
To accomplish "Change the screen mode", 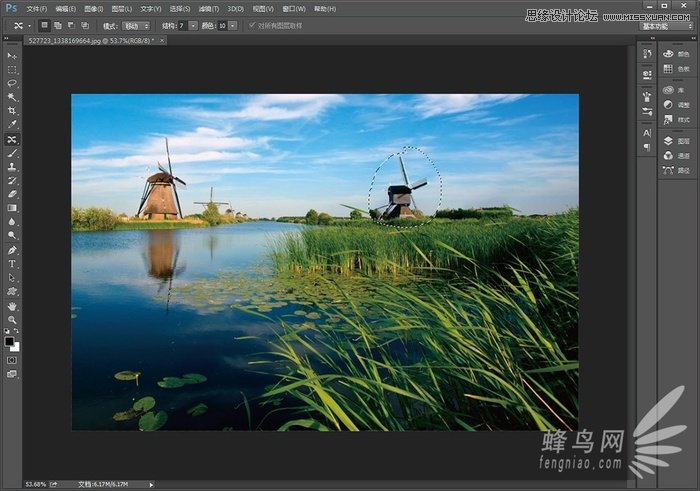I will point(12,374).
